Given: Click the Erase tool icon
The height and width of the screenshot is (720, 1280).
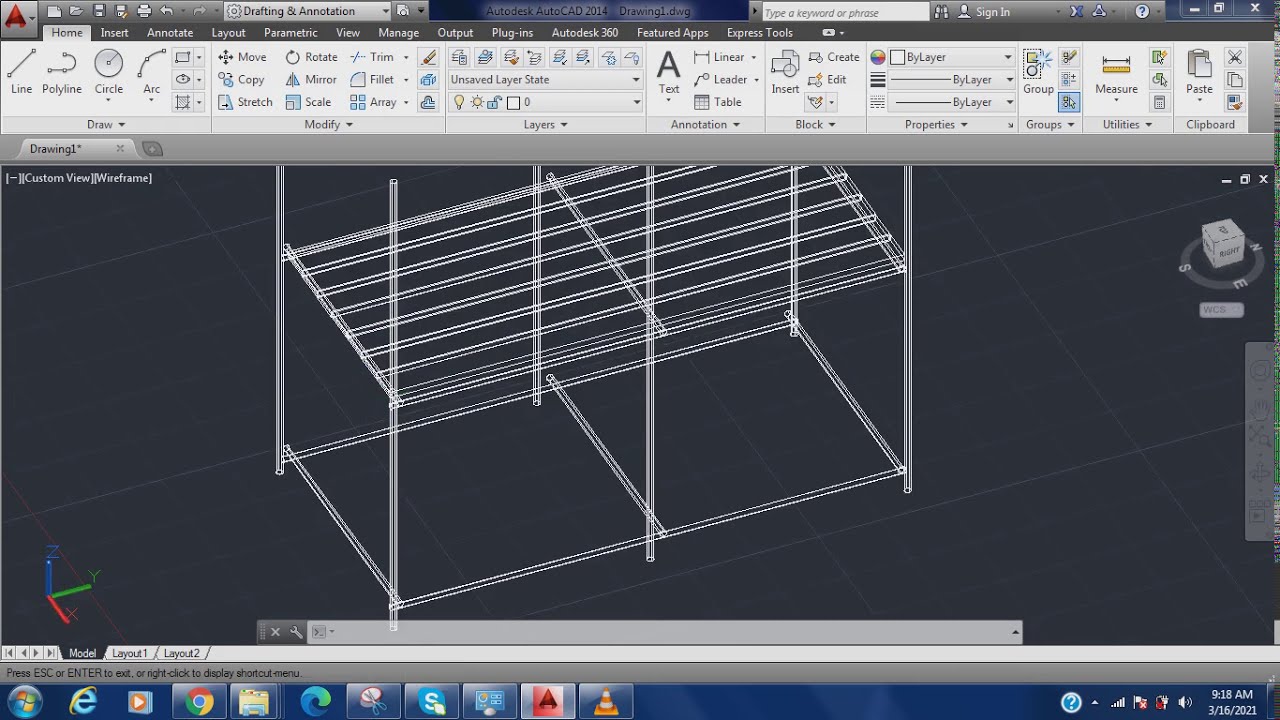Looking at the screenshot, I should [x=428, y=57].
